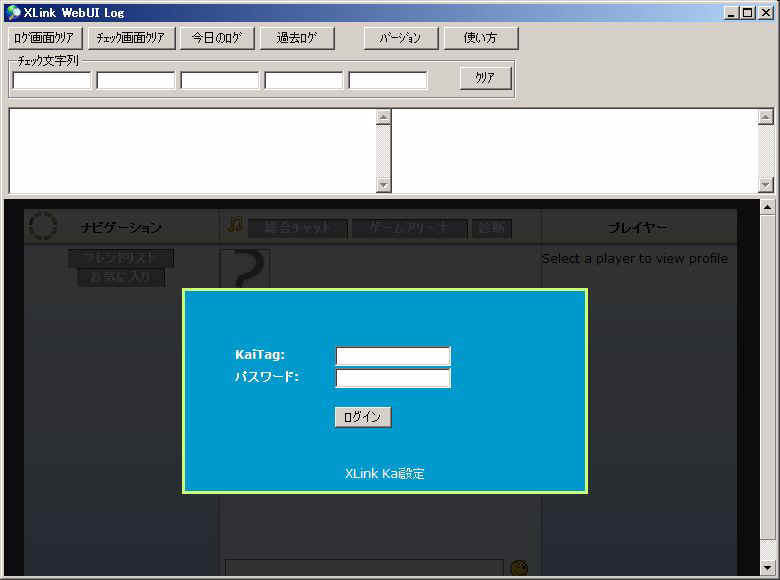Click right check pane scroll-up arrow
The width and height of the screenshot is (780, 580).
click(x=766, y=117)
